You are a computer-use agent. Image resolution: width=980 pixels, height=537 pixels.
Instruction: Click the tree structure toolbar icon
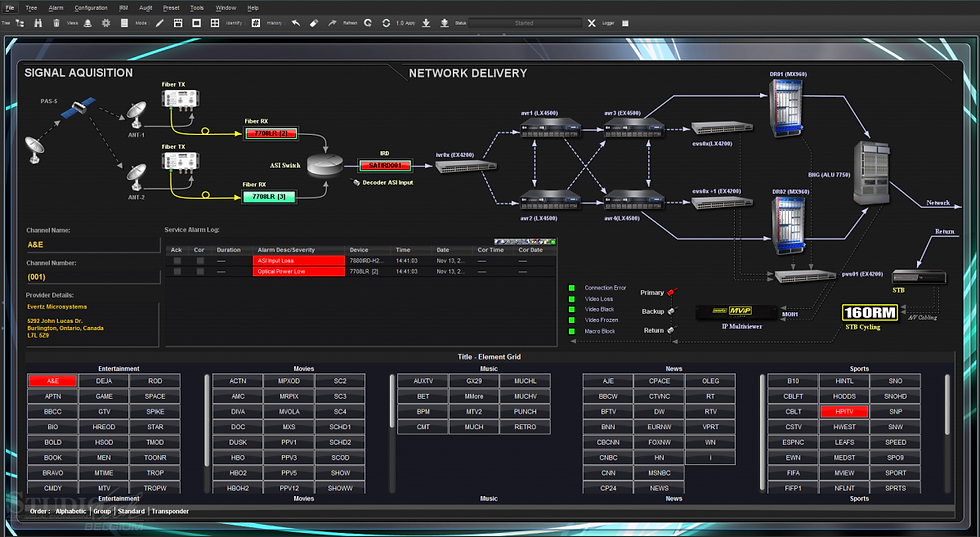point(20,23)
